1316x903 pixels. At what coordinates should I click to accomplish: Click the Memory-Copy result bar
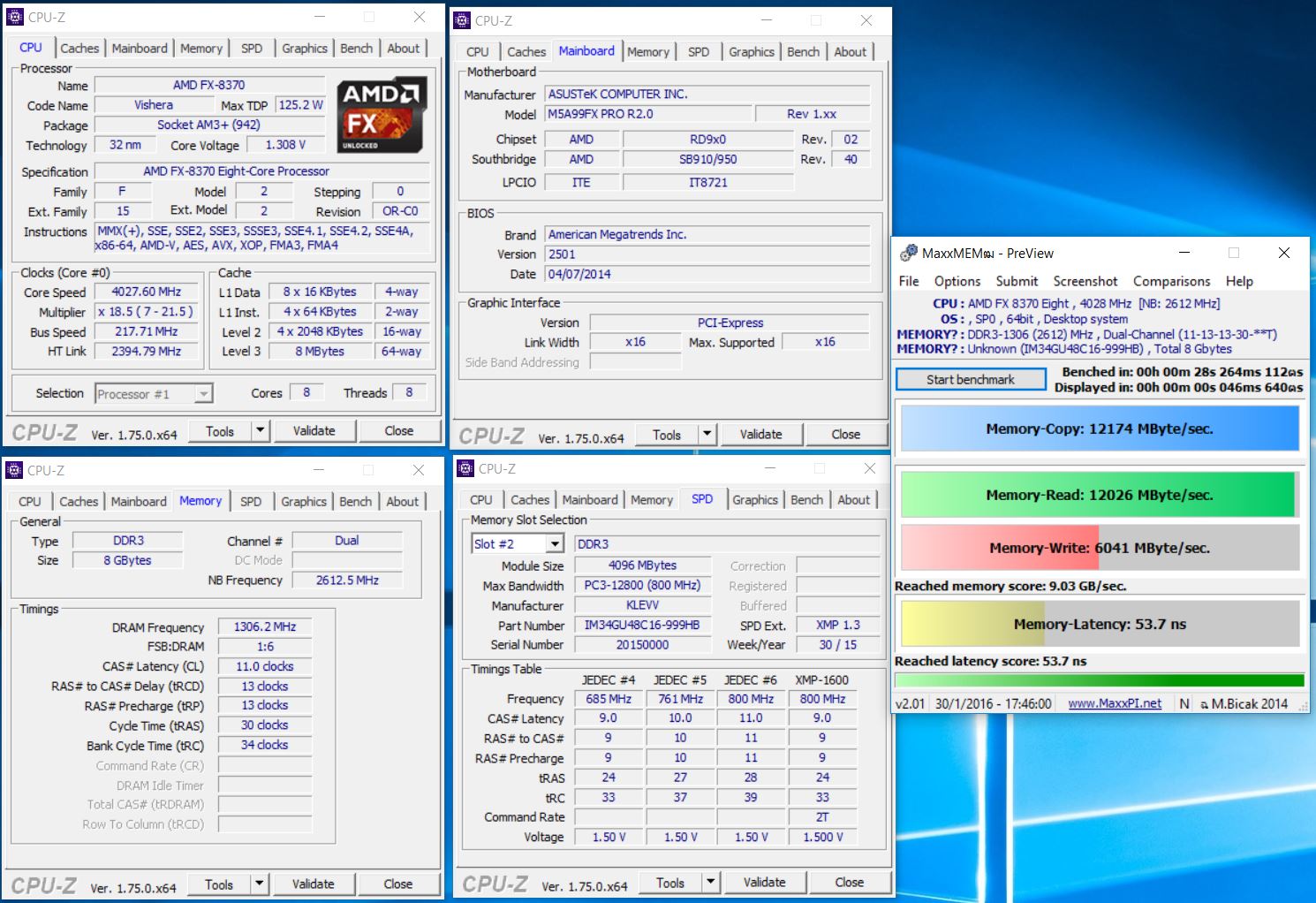tap(1099, 429)
